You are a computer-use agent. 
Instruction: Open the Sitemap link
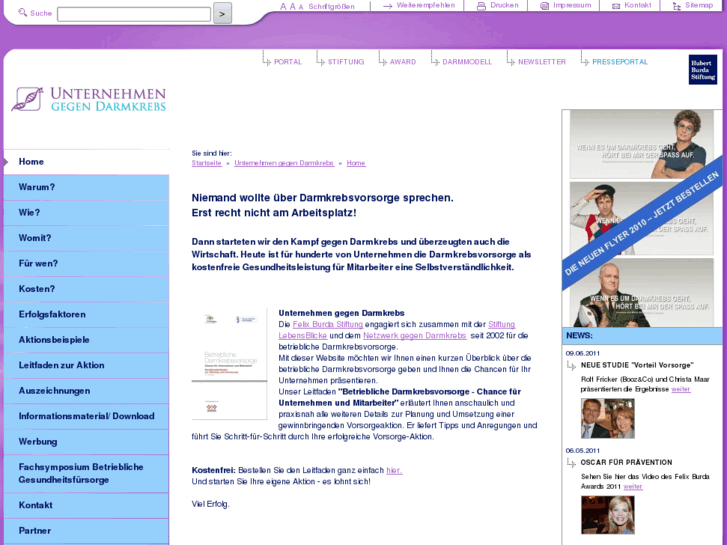pyautogui.click(x=699, y=5)
